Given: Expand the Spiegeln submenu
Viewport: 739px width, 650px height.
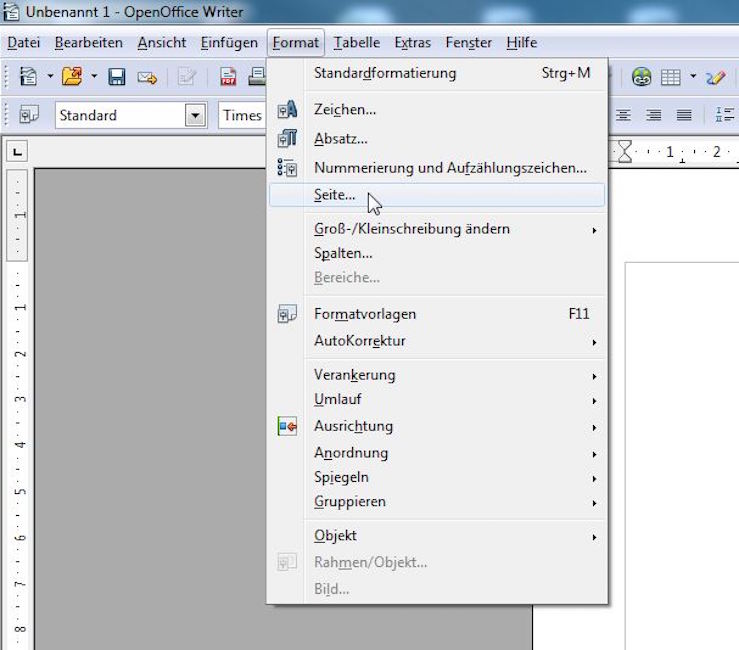Looking at the screenshot, I should [437, 477].
